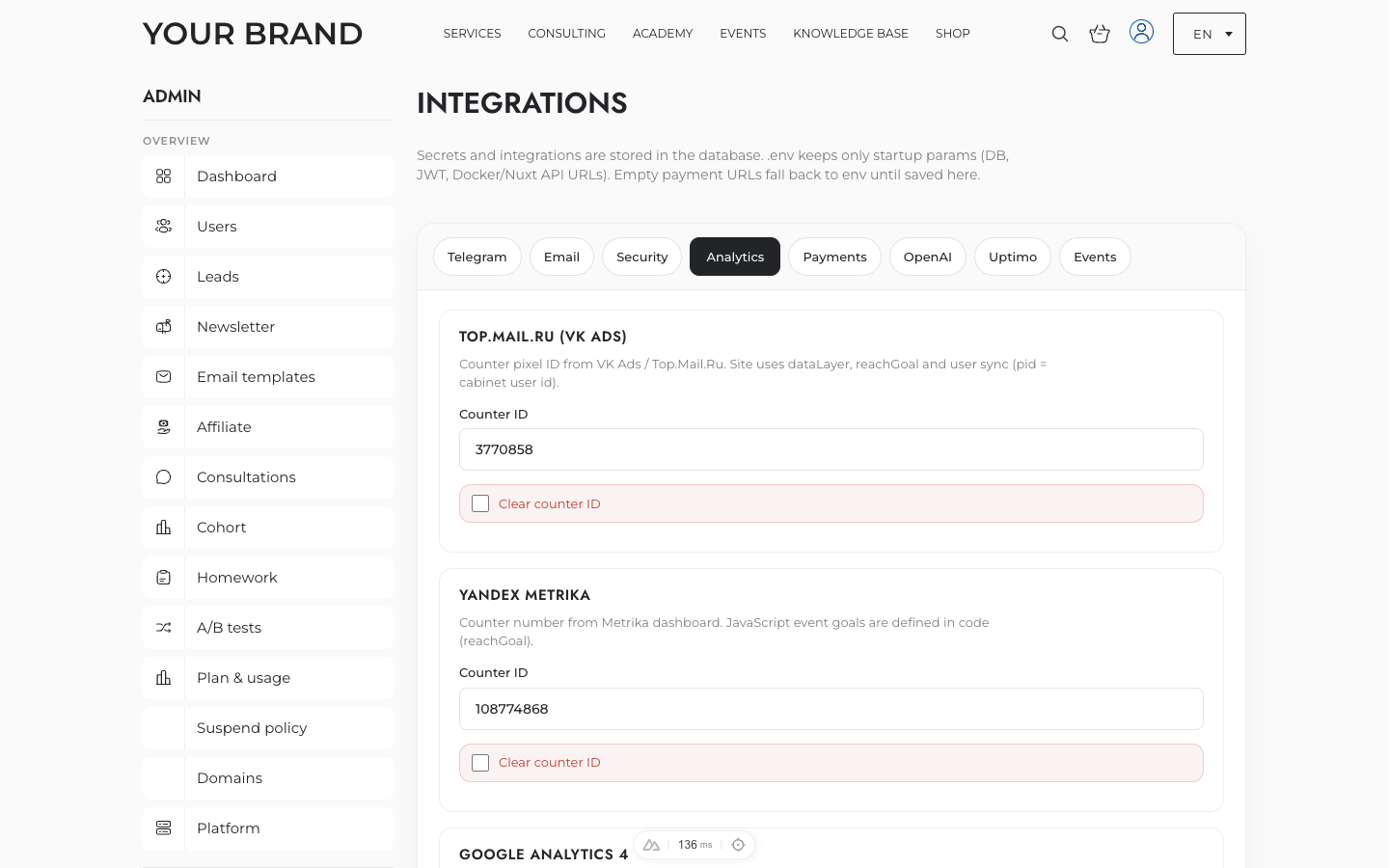
Task: Click the Plan & usage chart icon
Action: (x=164, y=678)
